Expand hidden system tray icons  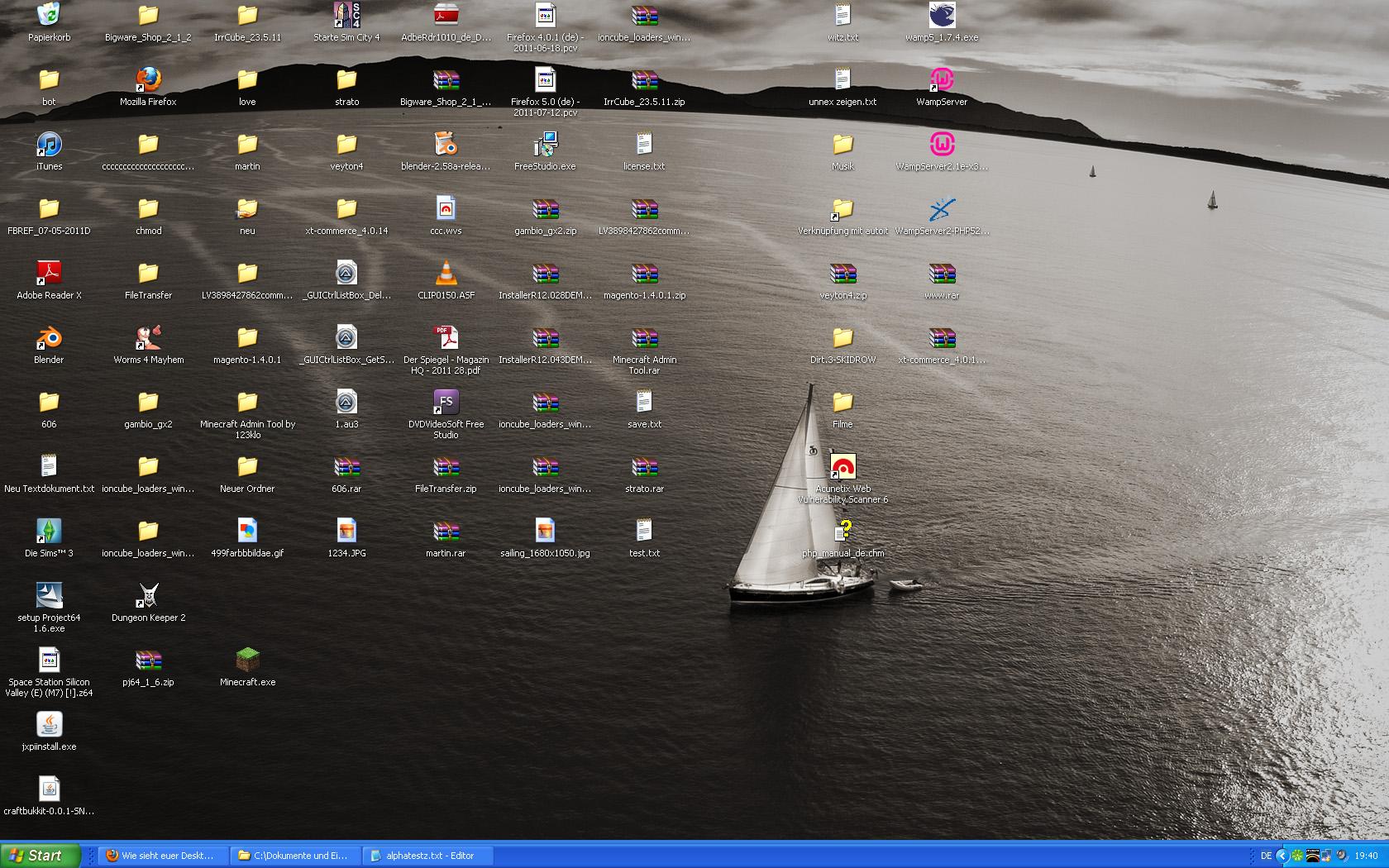1282,856
